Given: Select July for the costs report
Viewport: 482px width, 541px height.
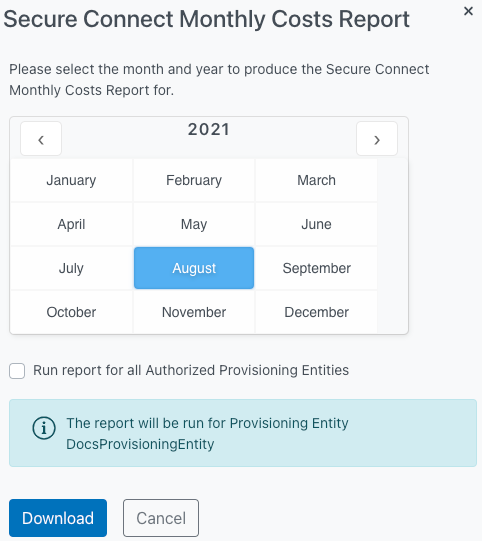Looking at the screenshot, I should coord(71,268).
